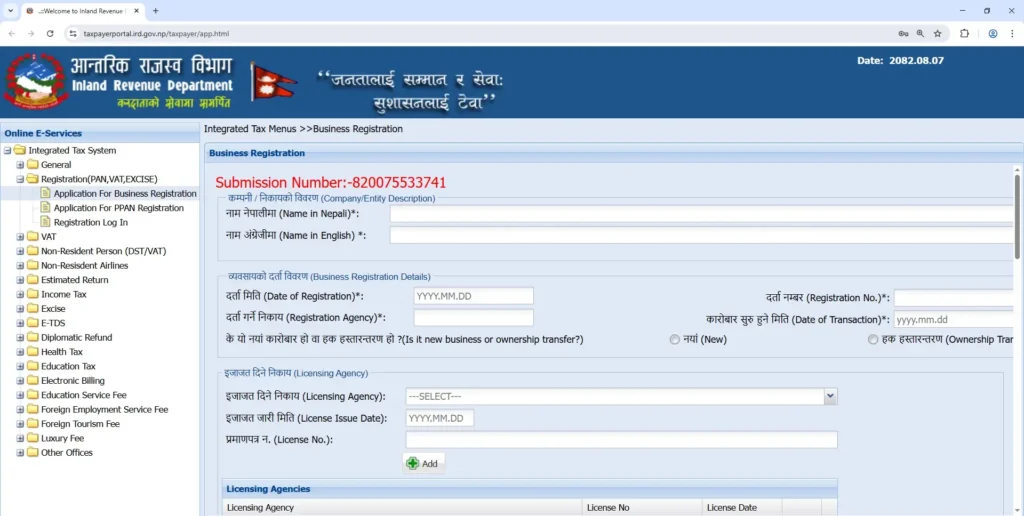
Task: Click the Health Tax folder icon
Action: (x=33, y=351)
